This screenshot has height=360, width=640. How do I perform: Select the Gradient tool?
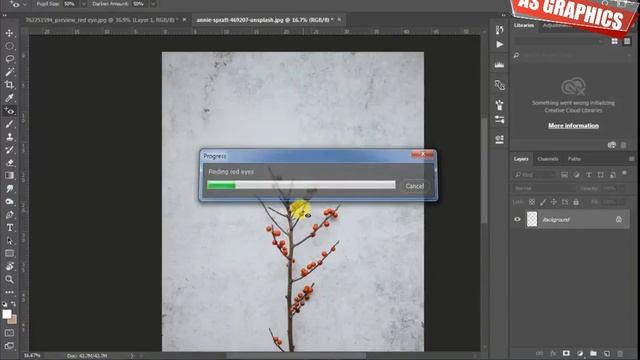tap(9, 176)
